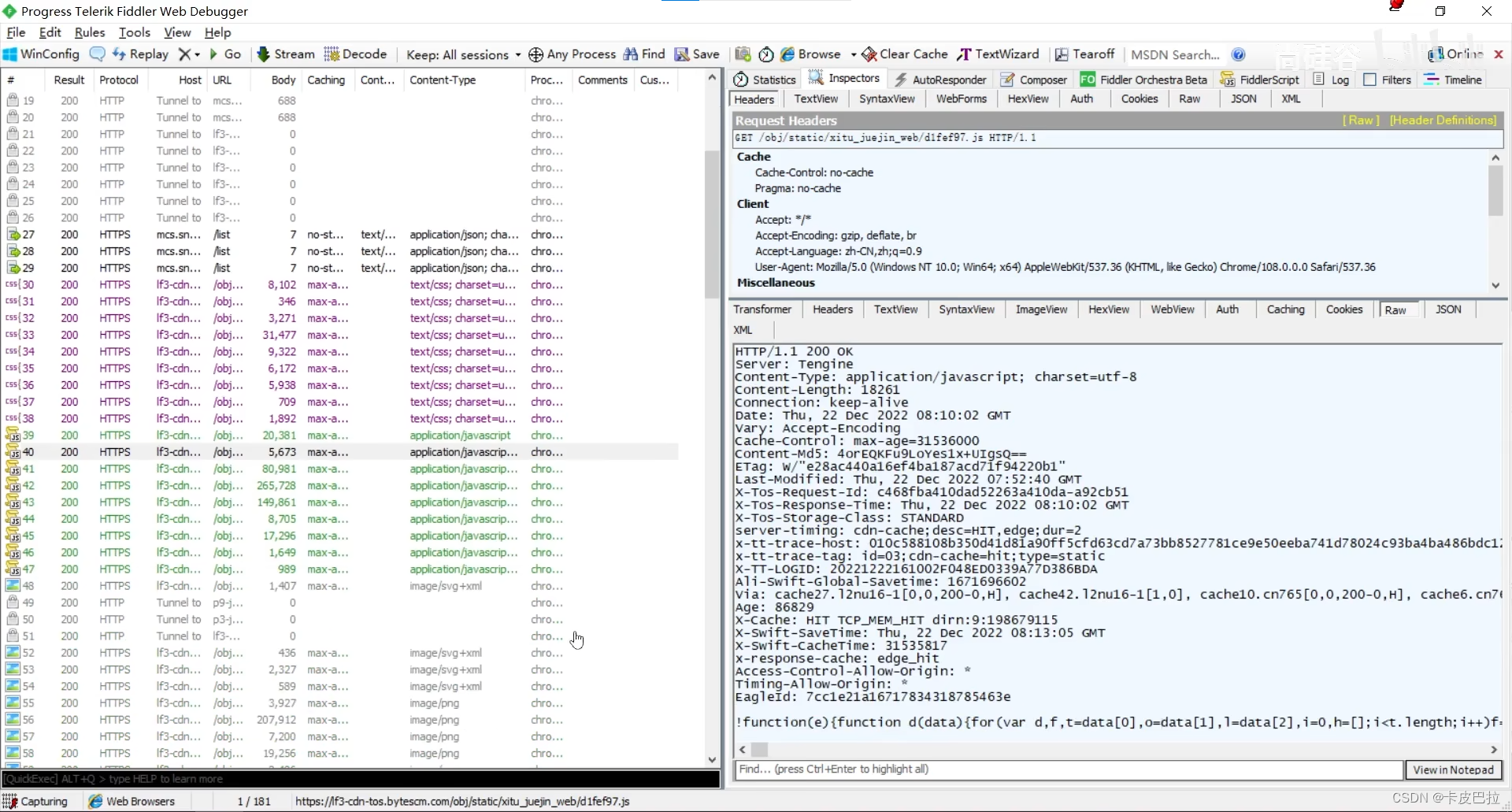Click the camera screenshot icon
Viewport: 1512px width, 812px height.
coord(743,54)
